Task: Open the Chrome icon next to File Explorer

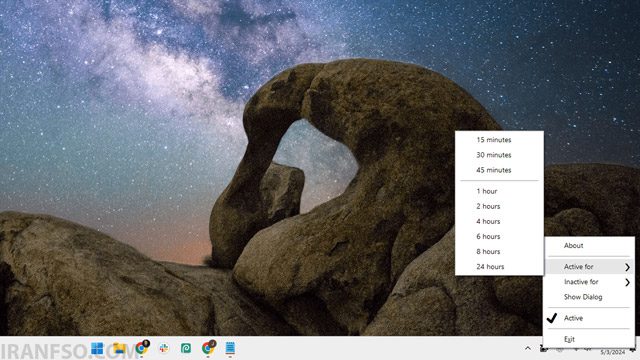Action: 142,348
